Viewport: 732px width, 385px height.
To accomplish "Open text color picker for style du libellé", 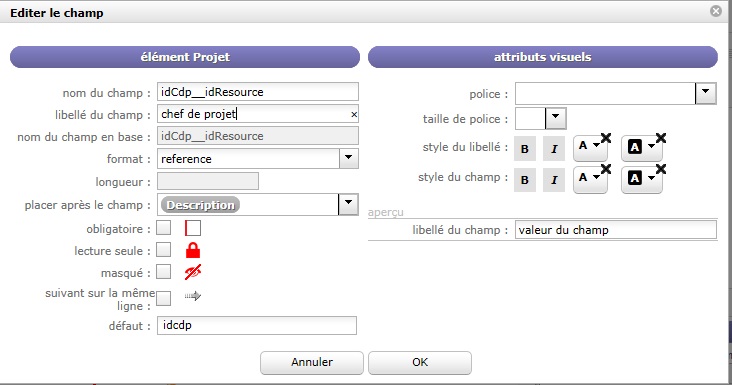I will (x=589, y=147).
